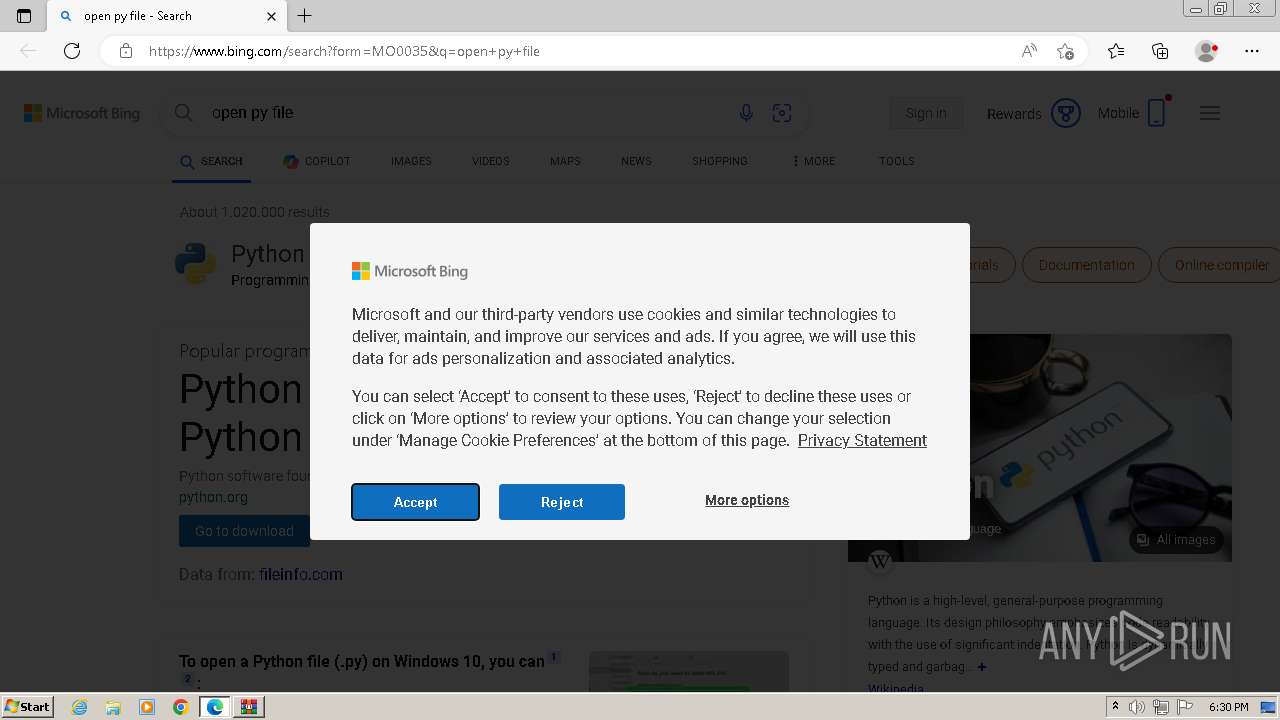This screenshot has height=720, width=1280.
Task: Launch Internet Explorer from taskbar
Action: (79, 707)
